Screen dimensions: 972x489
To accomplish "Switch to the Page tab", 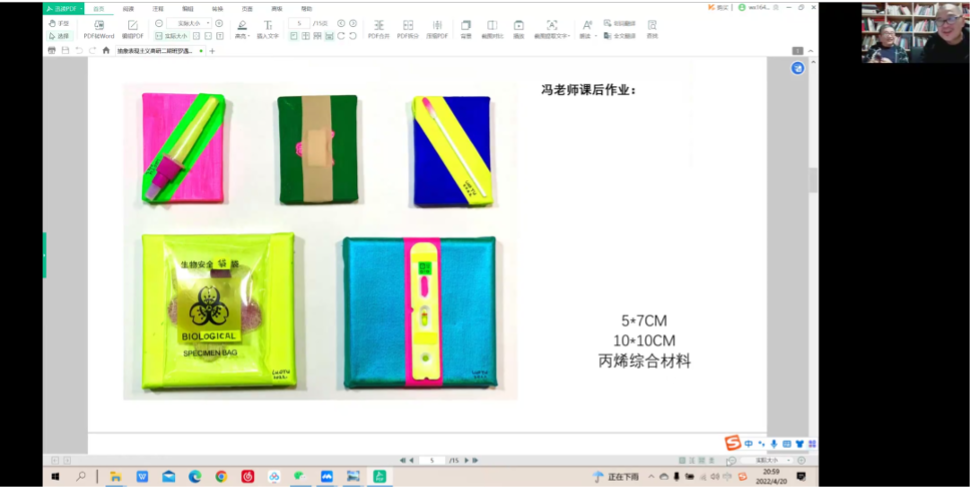I will pyautogui.click(x=247, y=9).
